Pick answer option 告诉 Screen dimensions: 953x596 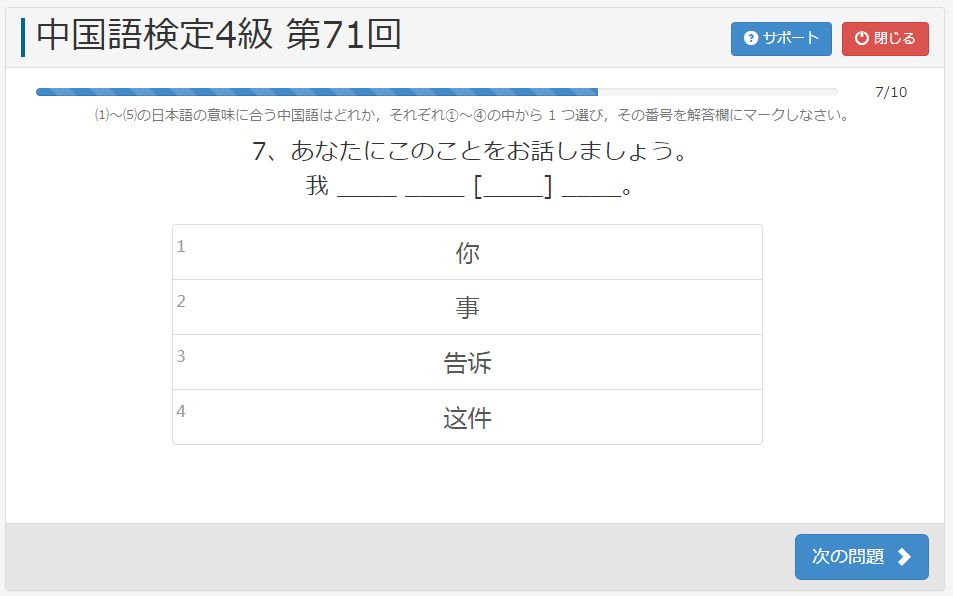click(x=467, y=363)
